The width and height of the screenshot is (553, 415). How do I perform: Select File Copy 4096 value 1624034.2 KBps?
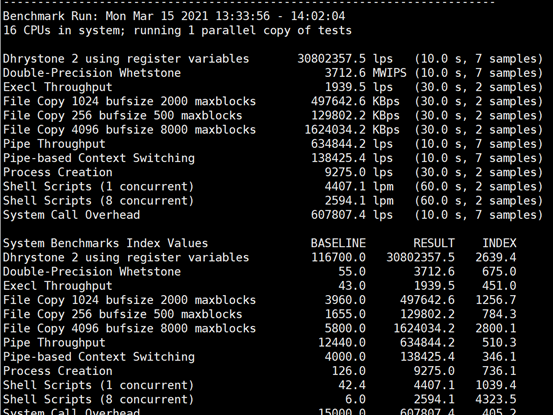tap(352, 130)
